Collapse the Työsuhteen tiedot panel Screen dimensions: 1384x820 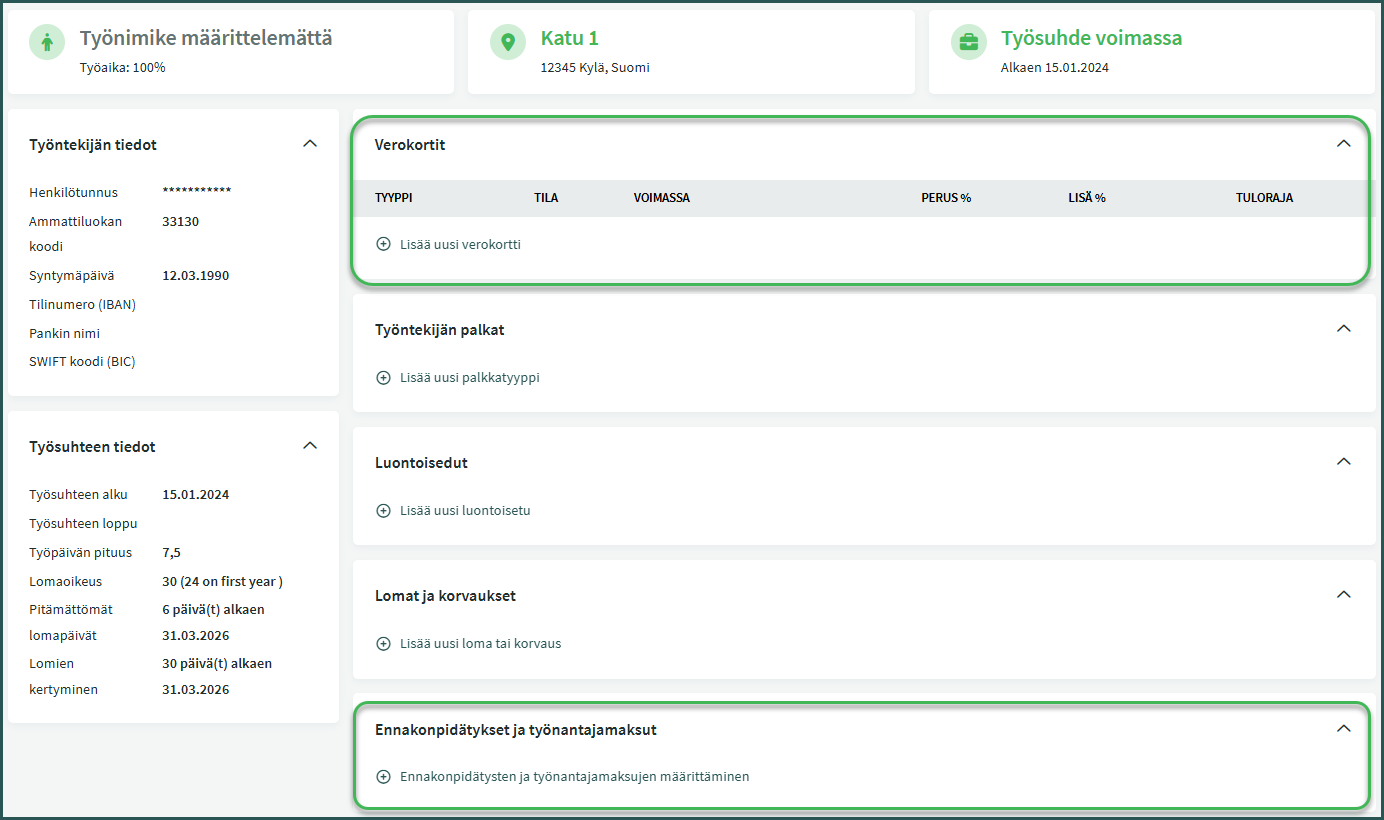310,446
